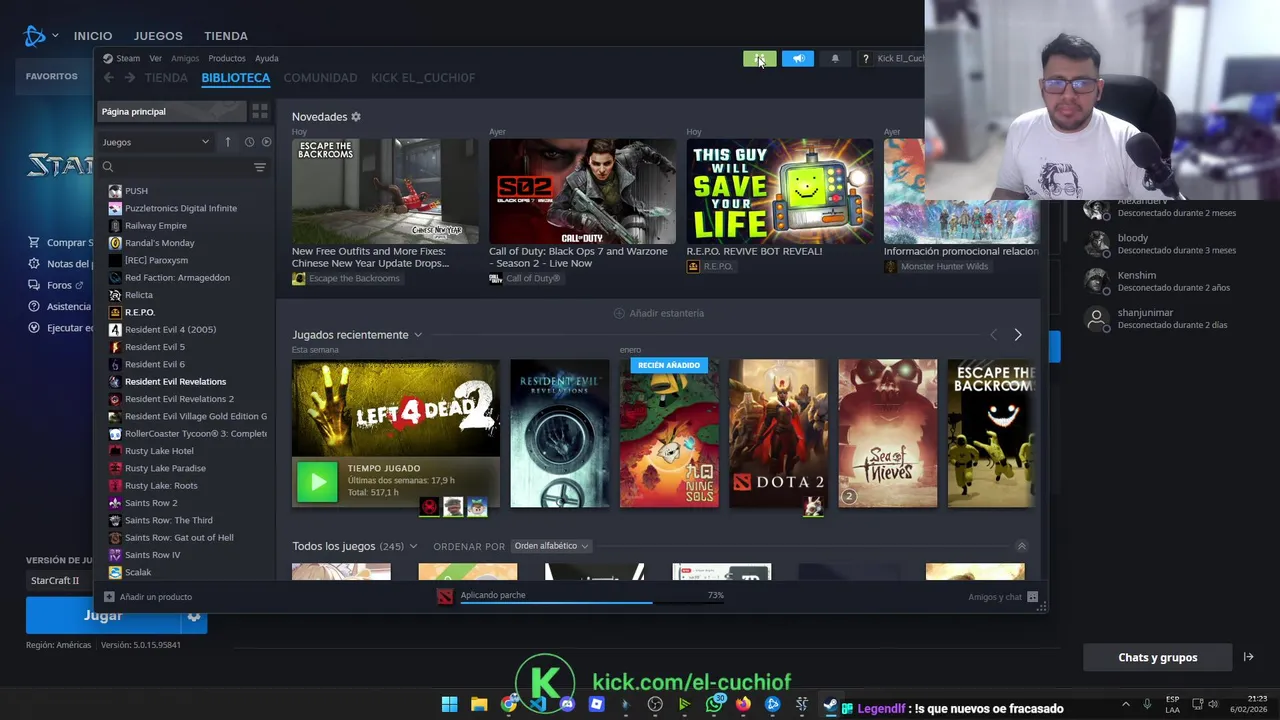This screenshot has width=1280, height=720.
Task: Select Dota 2 cover in recent games
Action: (x=778, y=433)
